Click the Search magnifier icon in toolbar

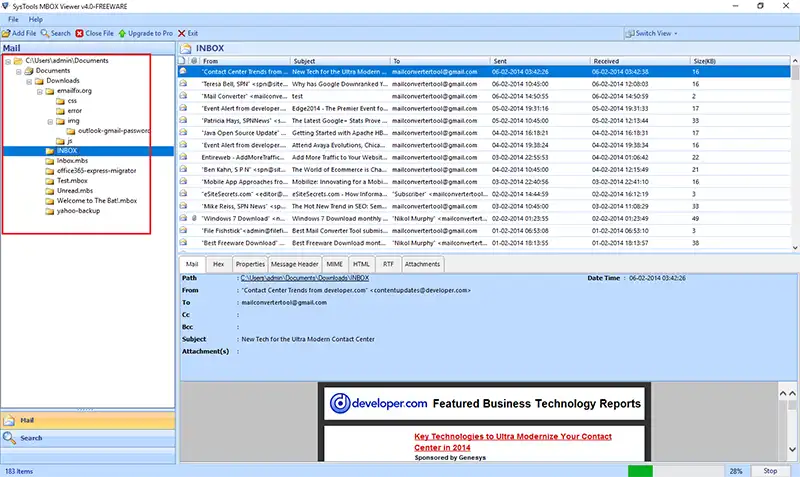tap(44, 33)
